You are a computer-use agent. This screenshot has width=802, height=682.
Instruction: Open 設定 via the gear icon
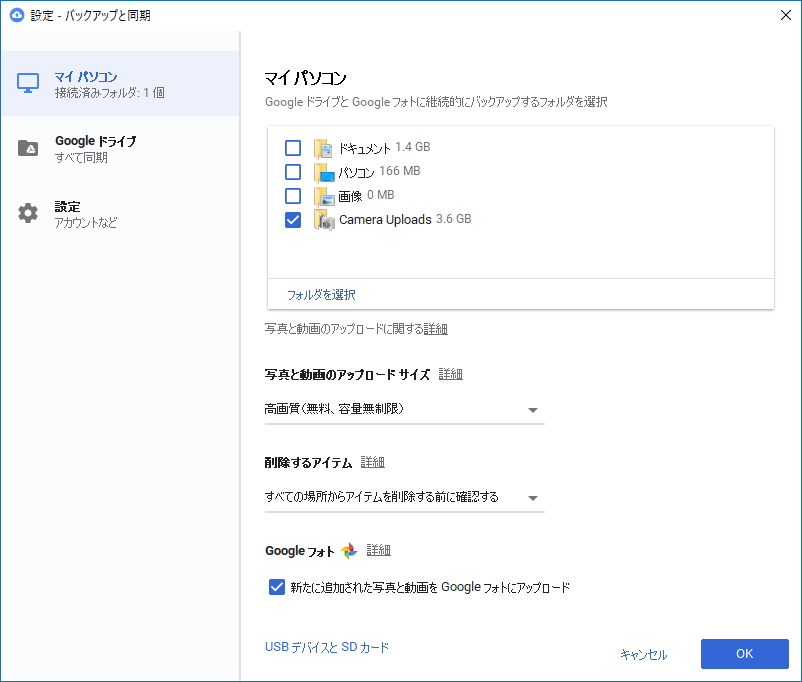coord(28,211)
